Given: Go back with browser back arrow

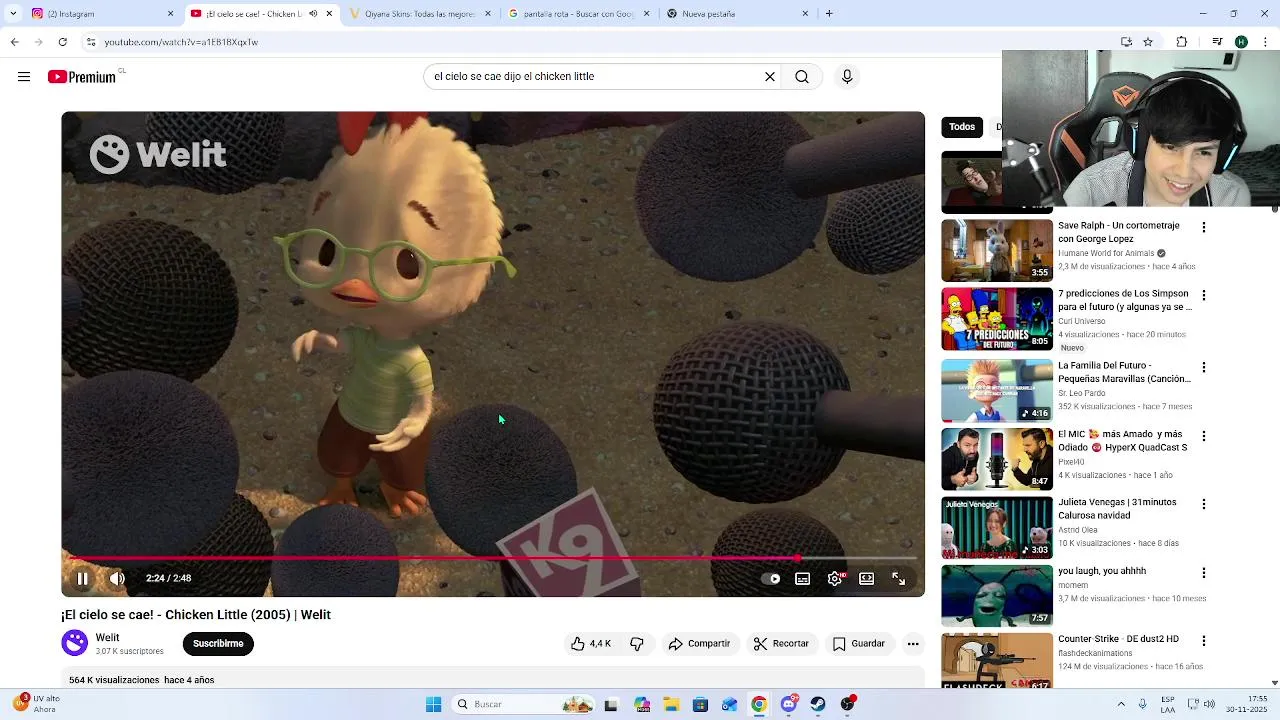Looking at the screenshot, I should pos(14,42).
